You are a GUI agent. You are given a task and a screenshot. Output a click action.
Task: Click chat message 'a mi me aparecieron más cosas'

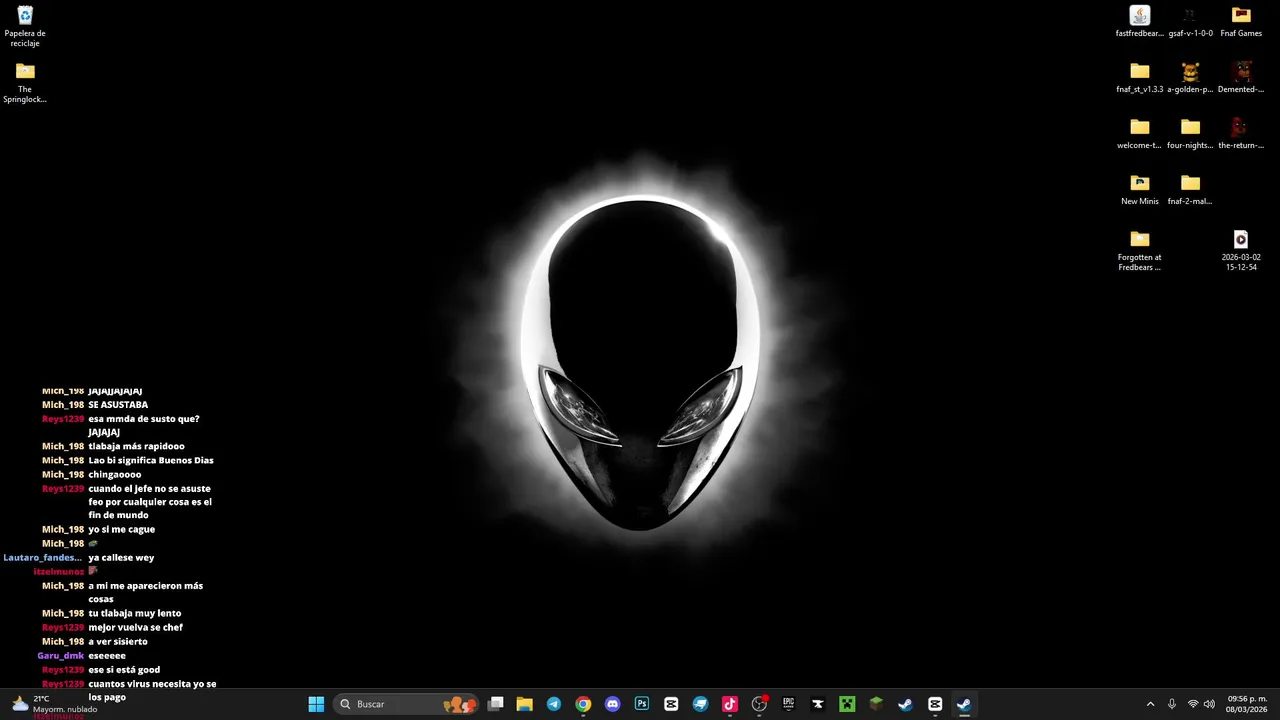point(145,592)
